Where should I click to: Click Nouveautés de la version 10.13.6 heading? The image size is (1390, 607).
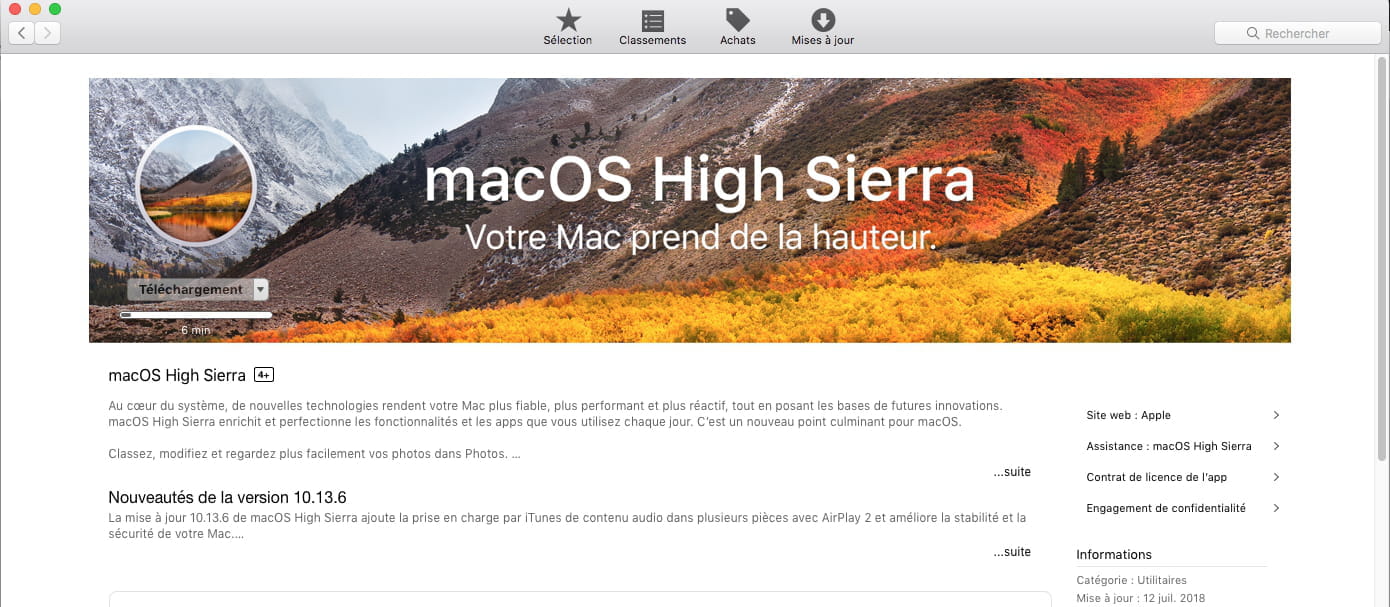click(x=227, y=497)
